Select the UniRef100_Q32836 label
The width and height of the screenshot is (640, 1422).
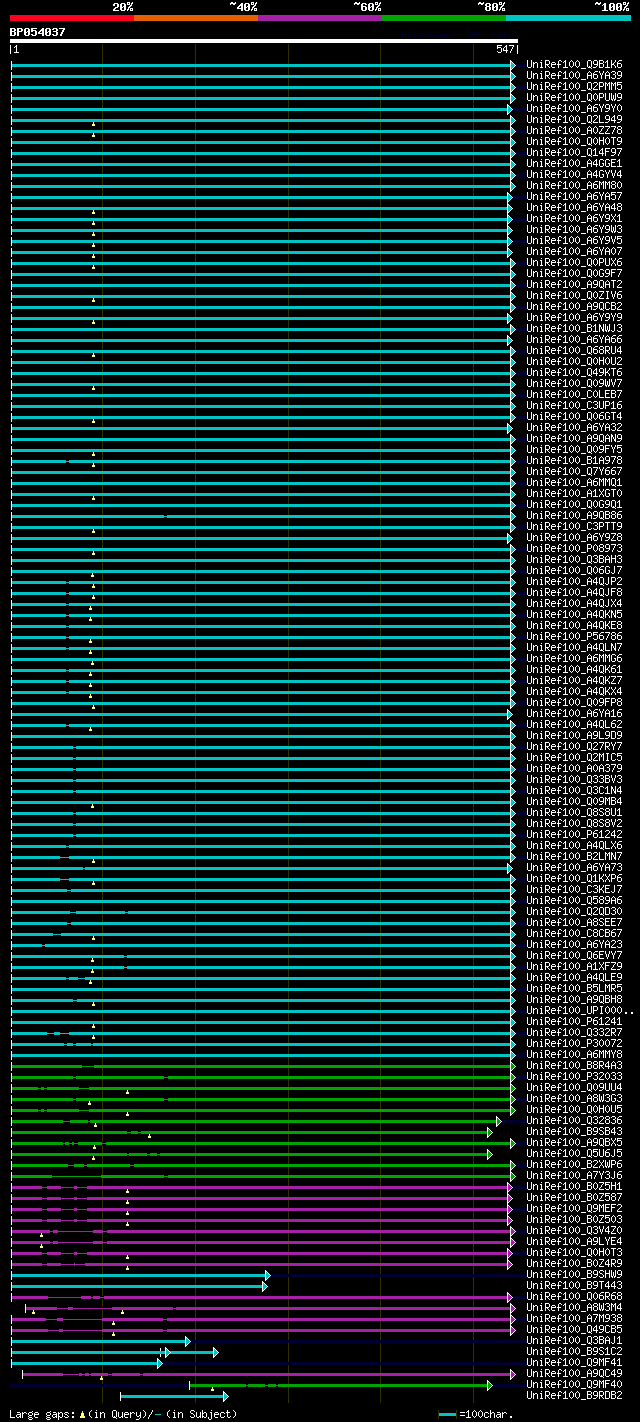[x=574, y=1120]
